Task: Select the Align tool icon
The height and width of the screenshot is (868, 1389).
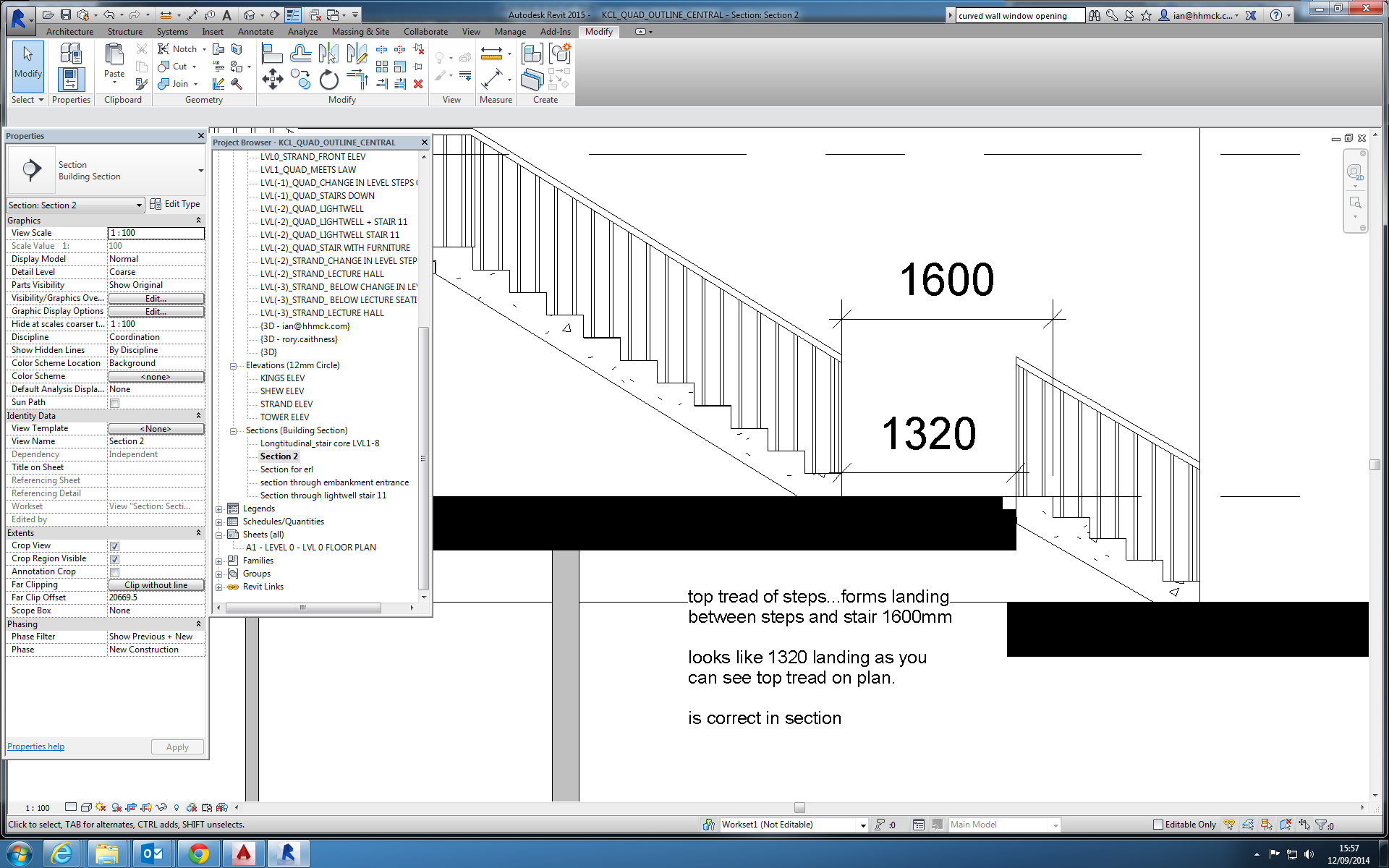Action: pyautogui.click(x=271, y=53)
